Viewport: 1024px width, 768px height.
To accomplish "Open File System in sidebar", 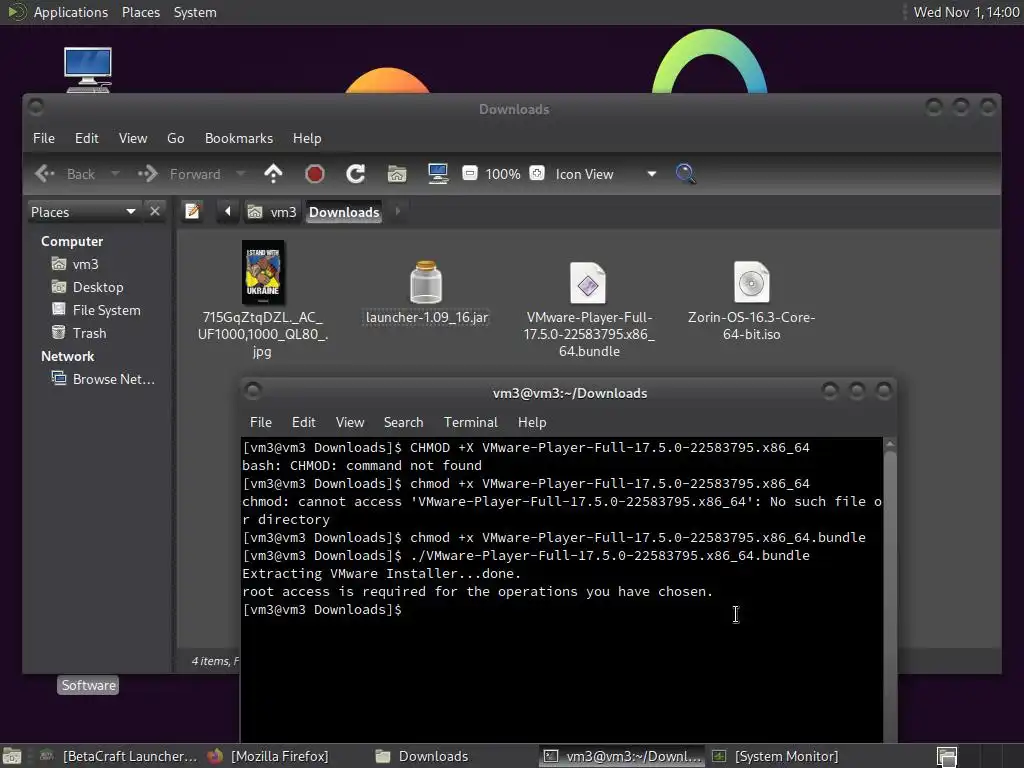I will pos(96,310).
